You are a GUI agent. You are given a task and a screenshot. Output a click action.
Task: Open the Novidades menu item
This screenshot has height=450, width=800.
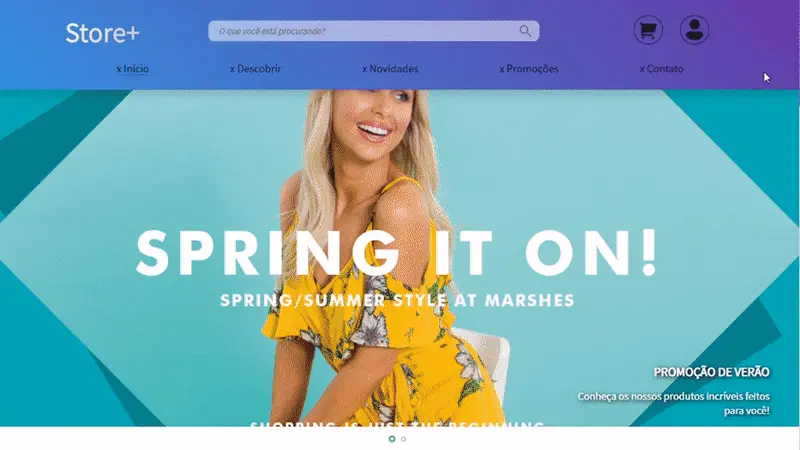393,69
